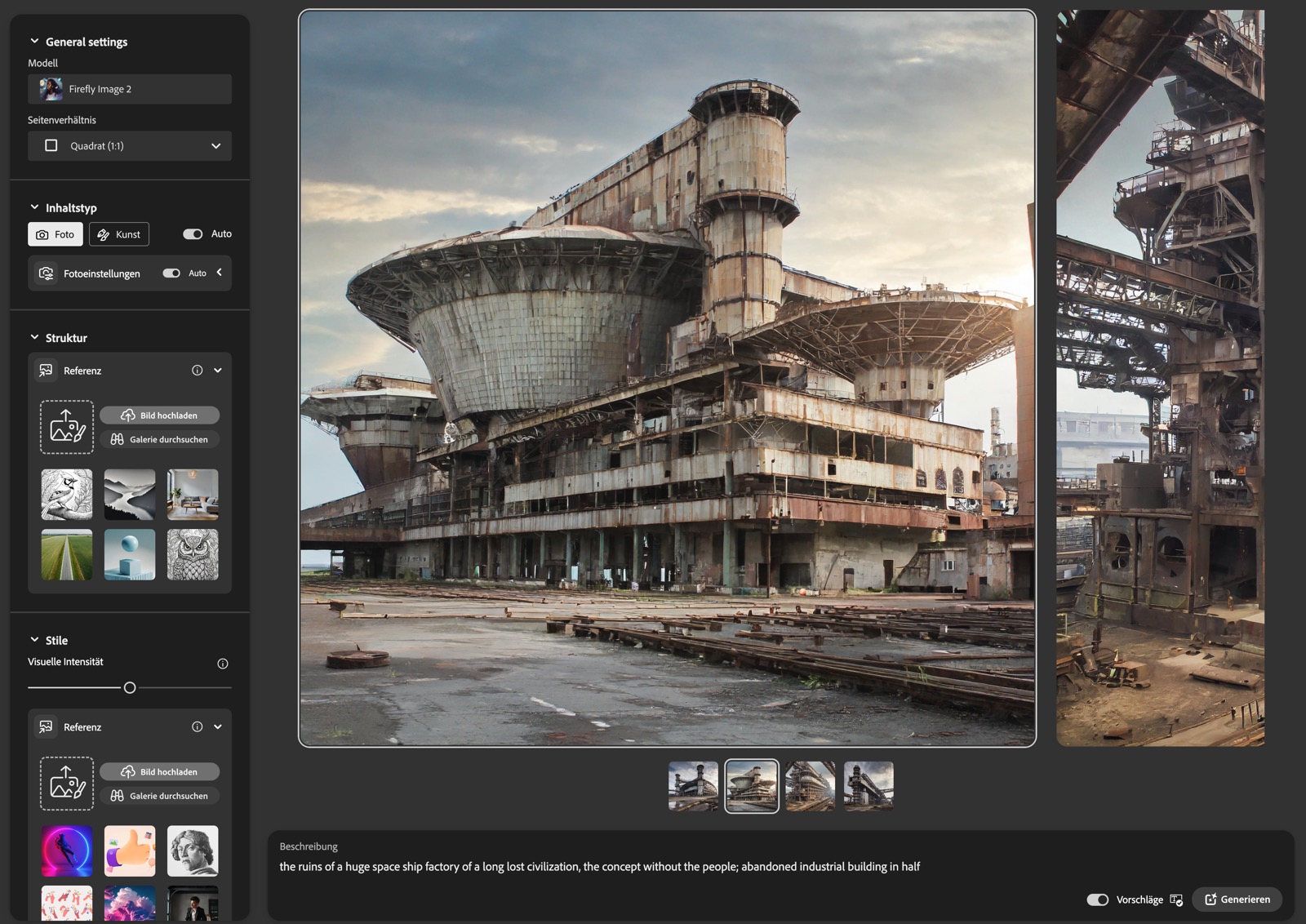
Task: Select the bird sketch structure reference
Action: (x=67, y=495)
